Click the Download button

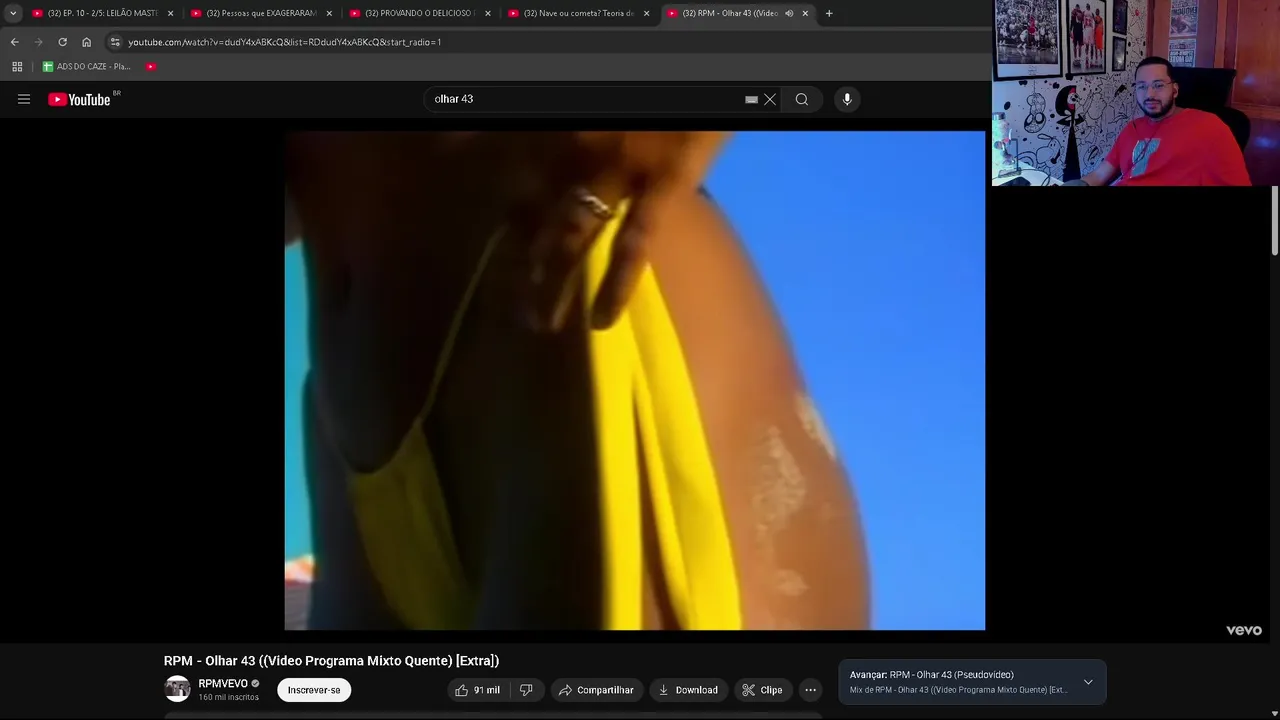tap(688, 690)
